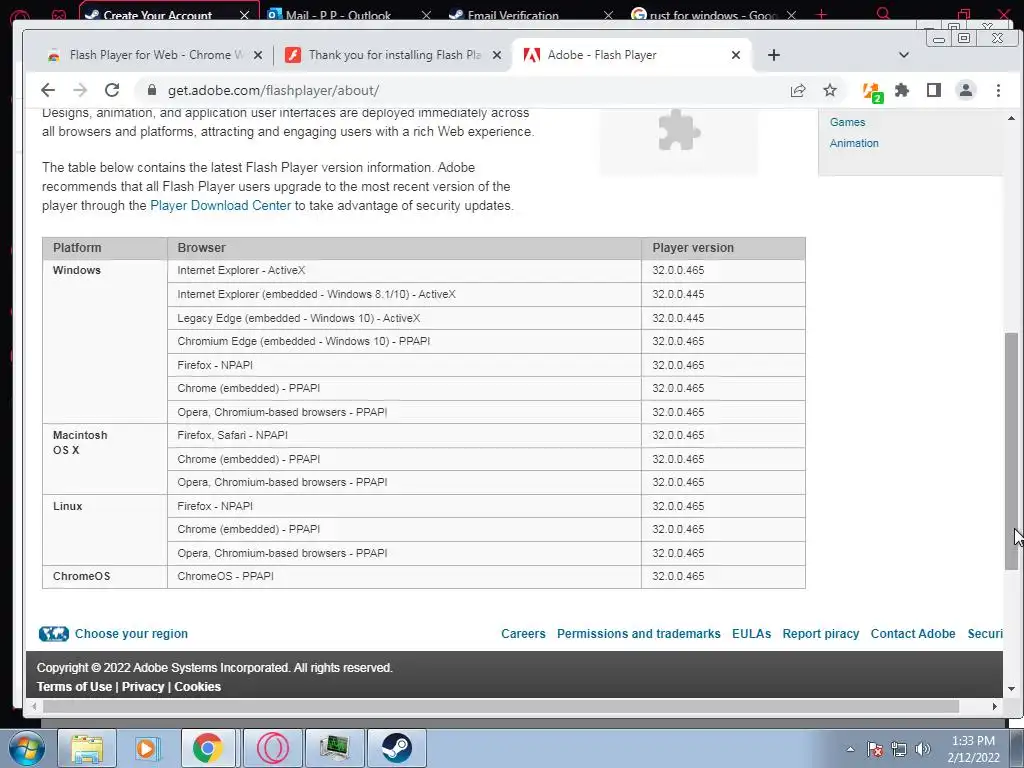Click the Choose your region link

point(131,633)
